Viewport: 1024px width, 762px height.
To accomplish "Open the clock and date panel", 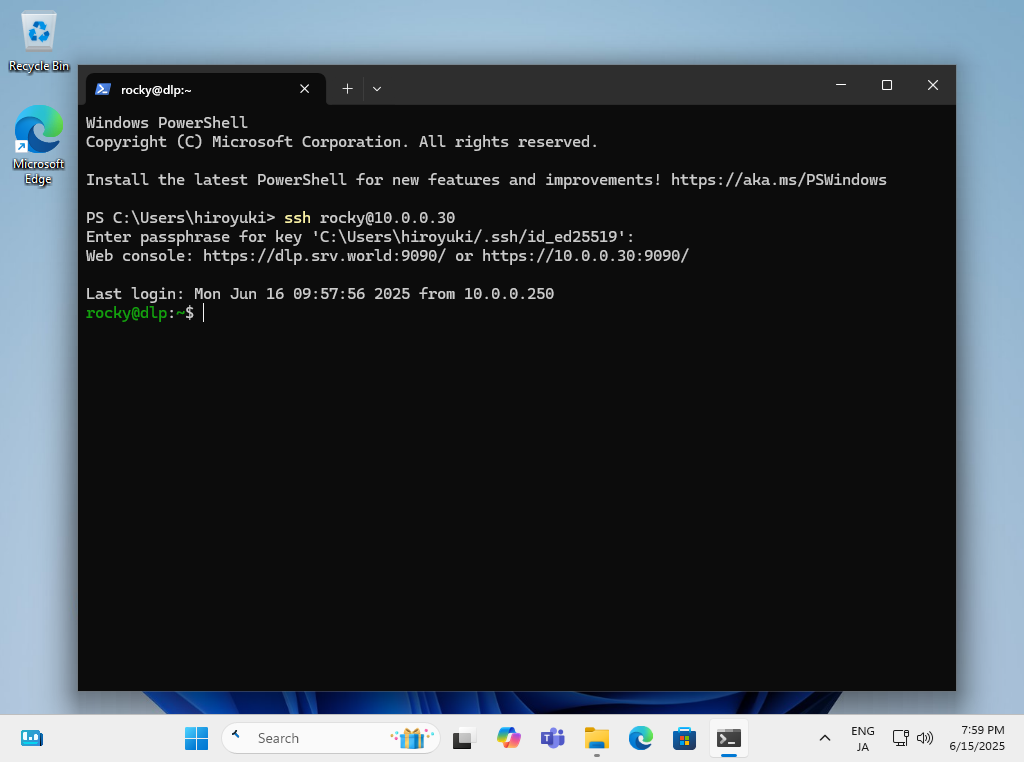I will [x=982, y=738].
